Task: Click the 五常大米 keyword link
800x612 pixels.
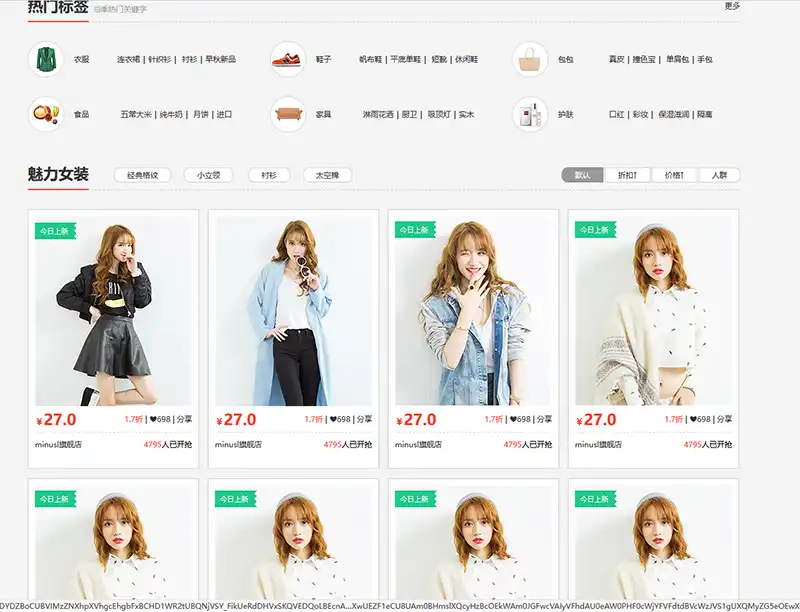Action: (x=136, y=114)
